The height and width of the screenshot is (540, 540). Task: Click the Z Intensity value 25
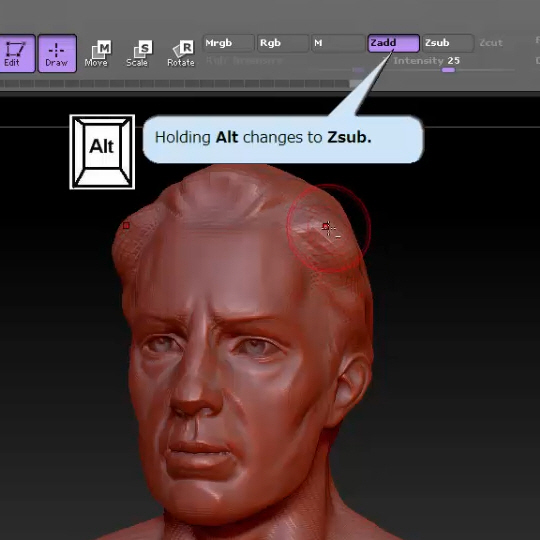454,61
